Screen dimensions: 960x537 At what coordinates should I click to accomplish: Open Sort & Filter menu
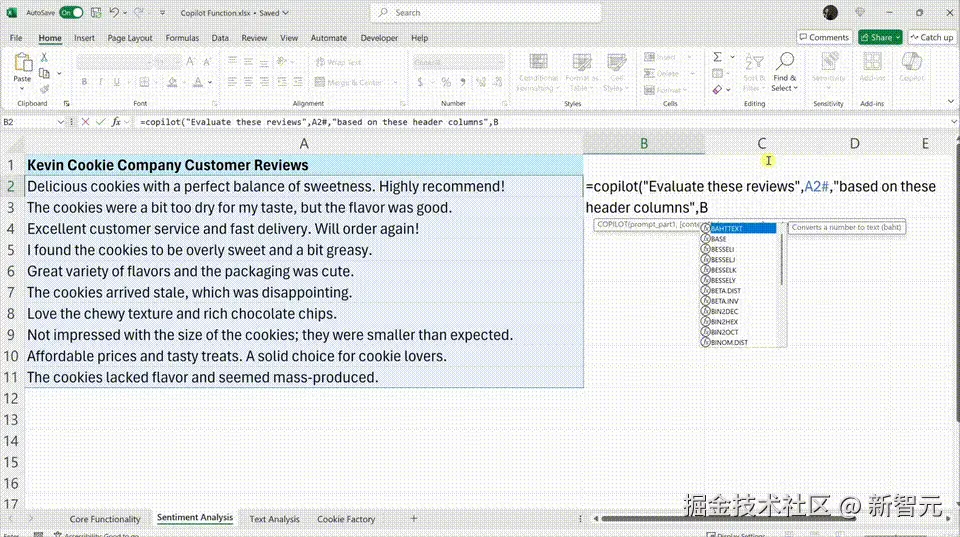click(x=754, y=73)
